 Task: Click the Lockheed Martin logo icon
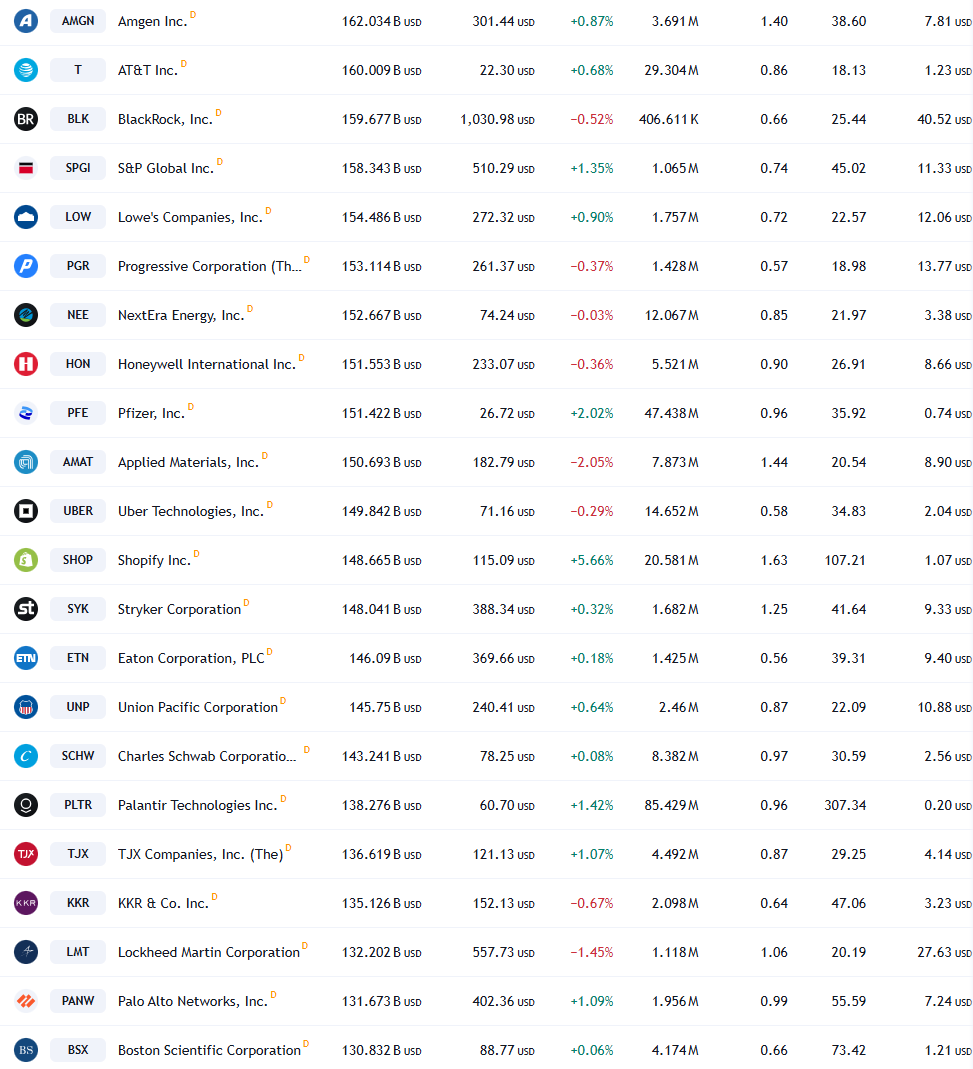26,952
